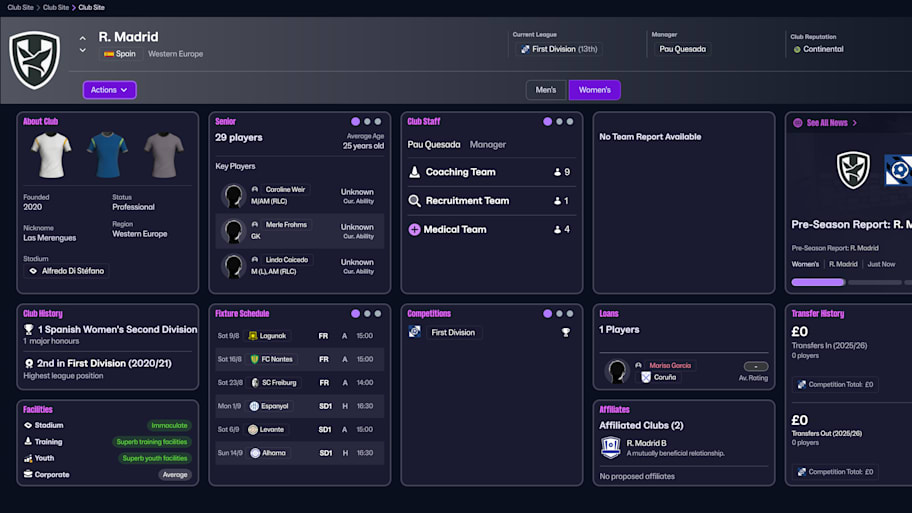Viewport: 912px width, 513px height.
Task: Click the Youth facilities icon
Action: 28,458
